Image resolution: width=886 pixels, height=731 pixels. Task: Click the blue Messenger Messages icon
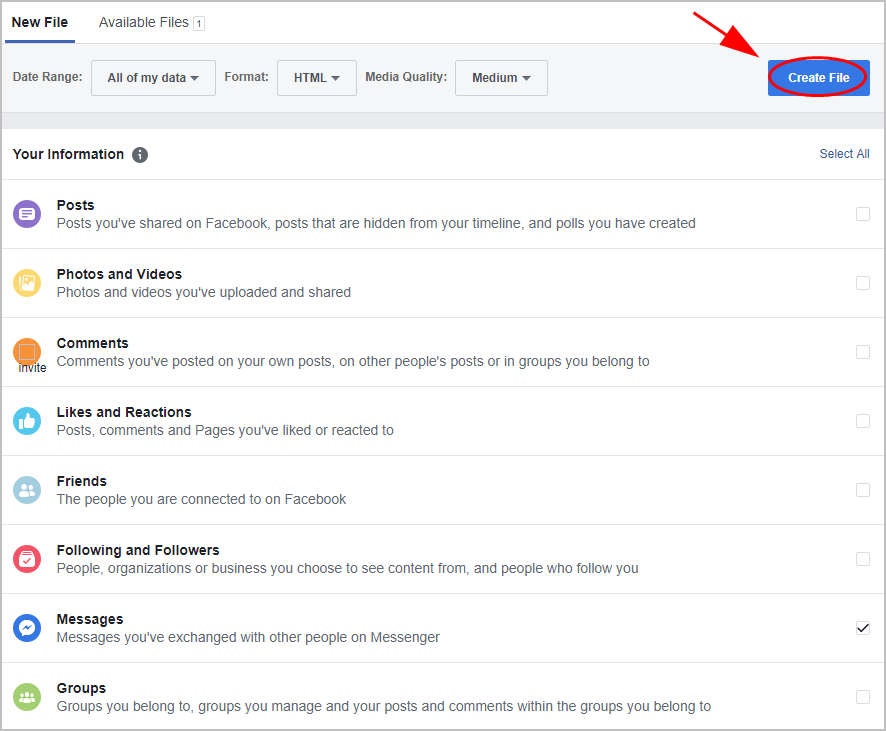[27, 628]
